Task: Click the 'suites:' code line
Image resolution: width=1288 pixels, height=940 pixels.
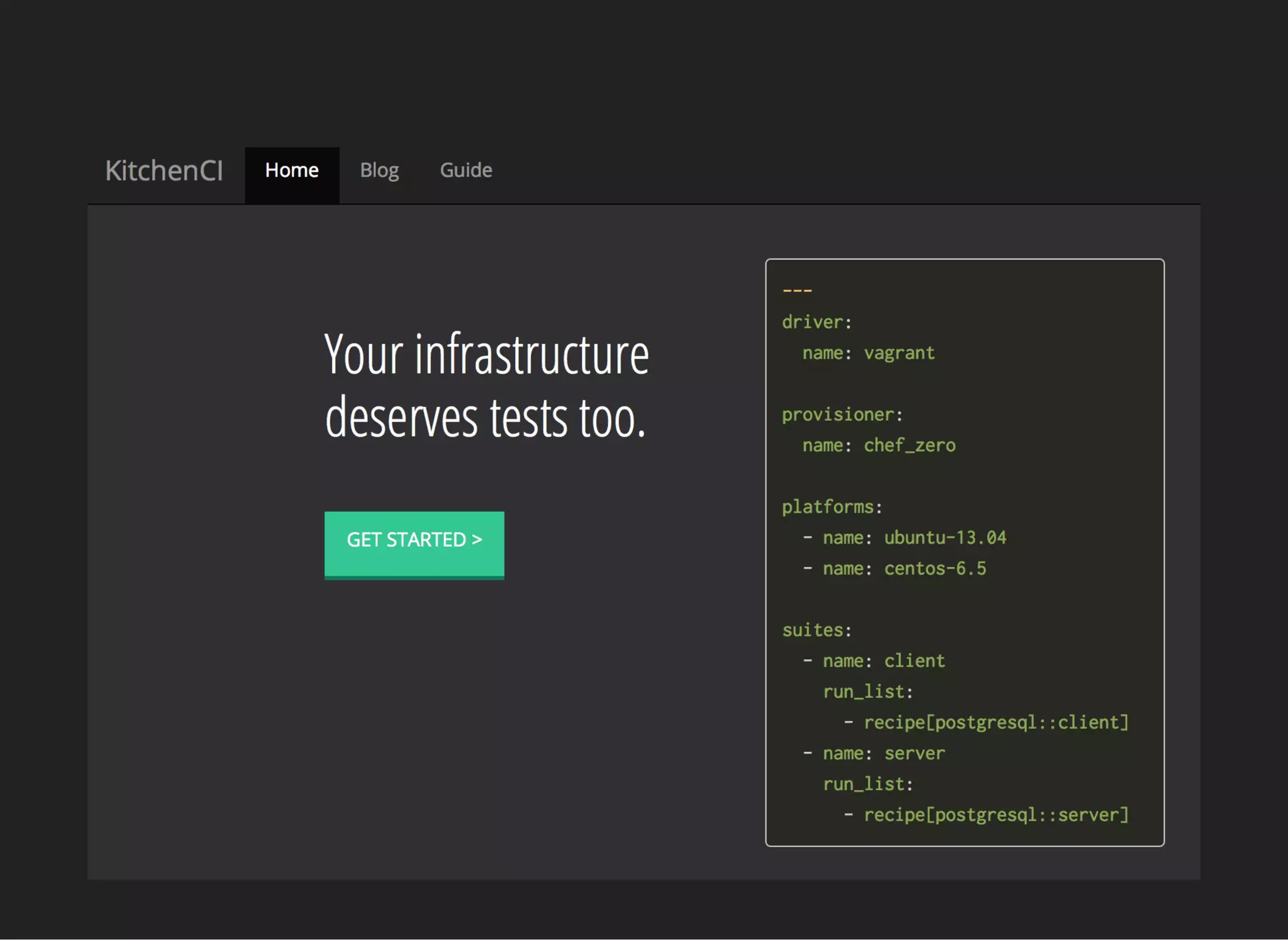Action: pos(816,630)
